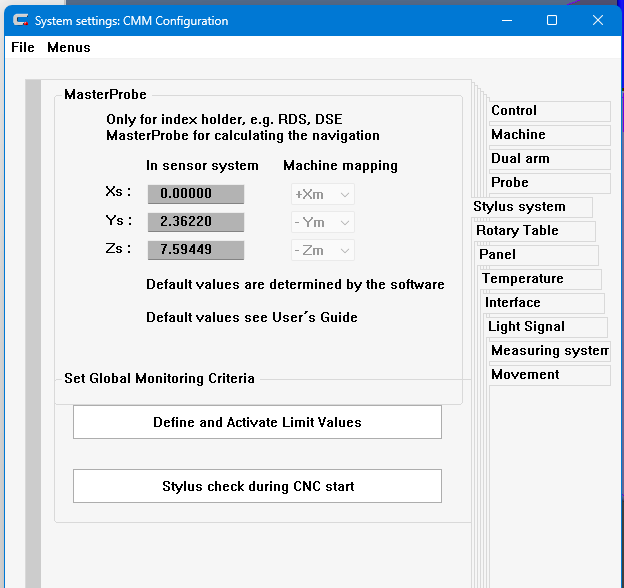Screen dimensions: 624x588
Task: Select the Measuring system tab
Action: 549,351
